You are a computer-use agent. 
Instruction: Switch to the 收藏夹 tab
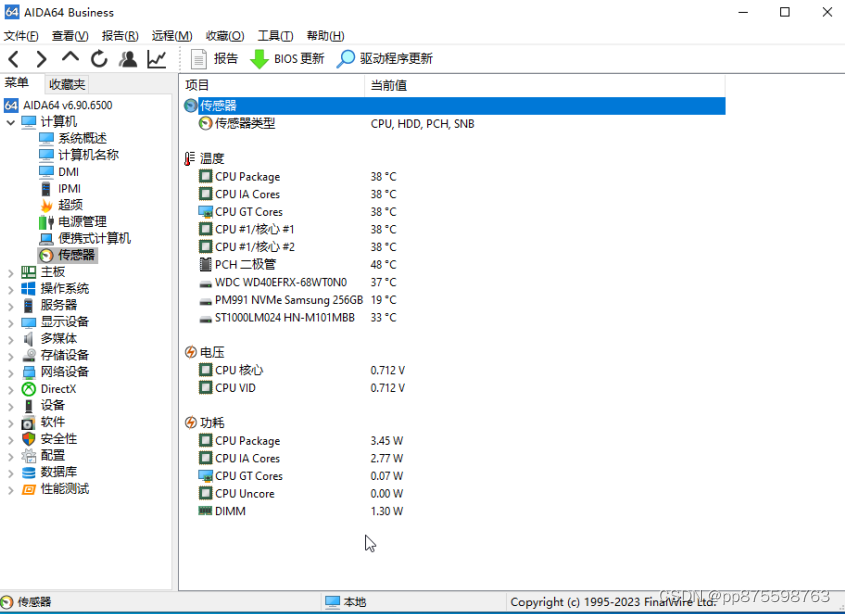tap(67, 84)
